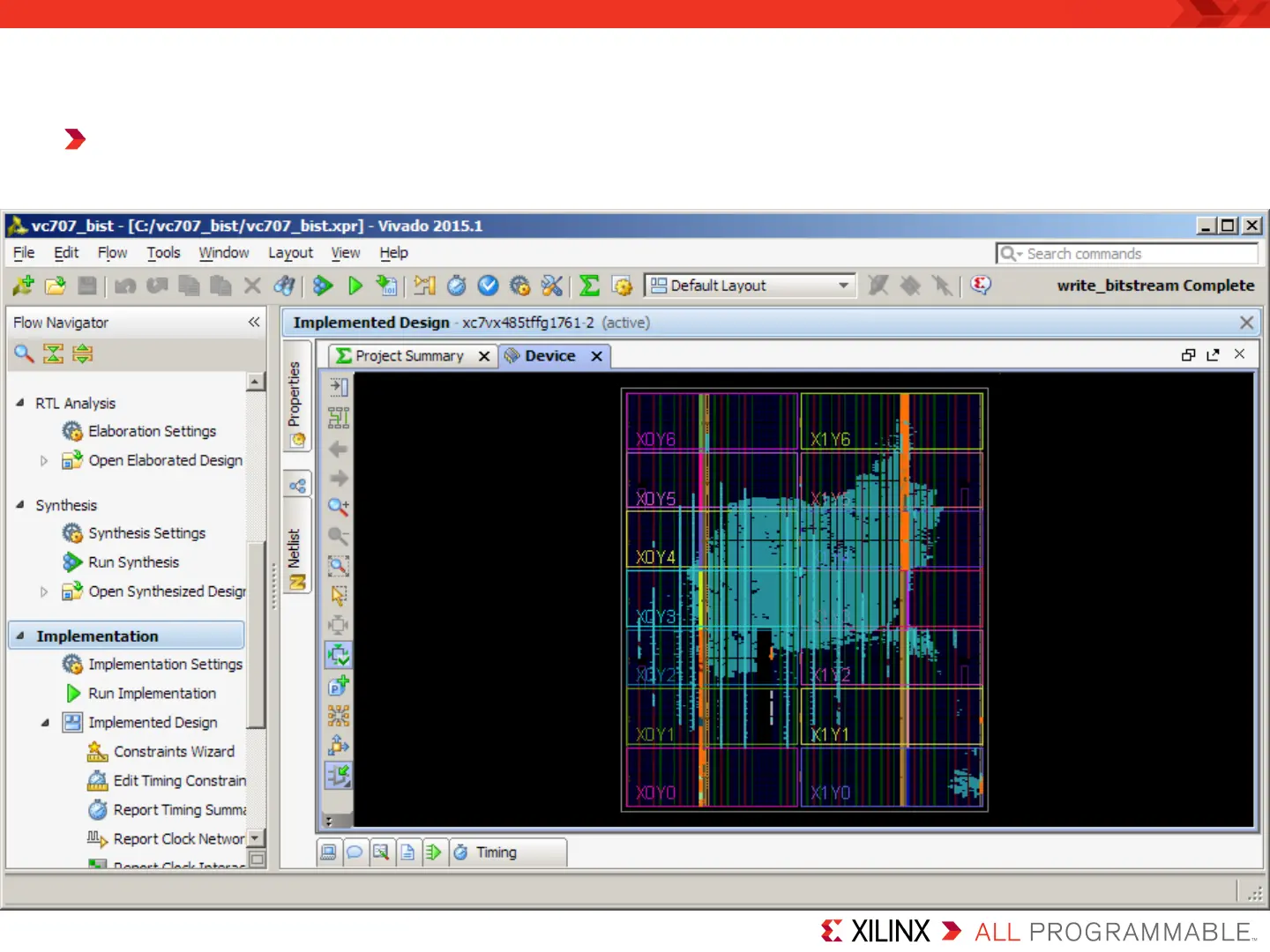
Task: Click Run Implementation in Flow Navigator
Action: point(152,694)
